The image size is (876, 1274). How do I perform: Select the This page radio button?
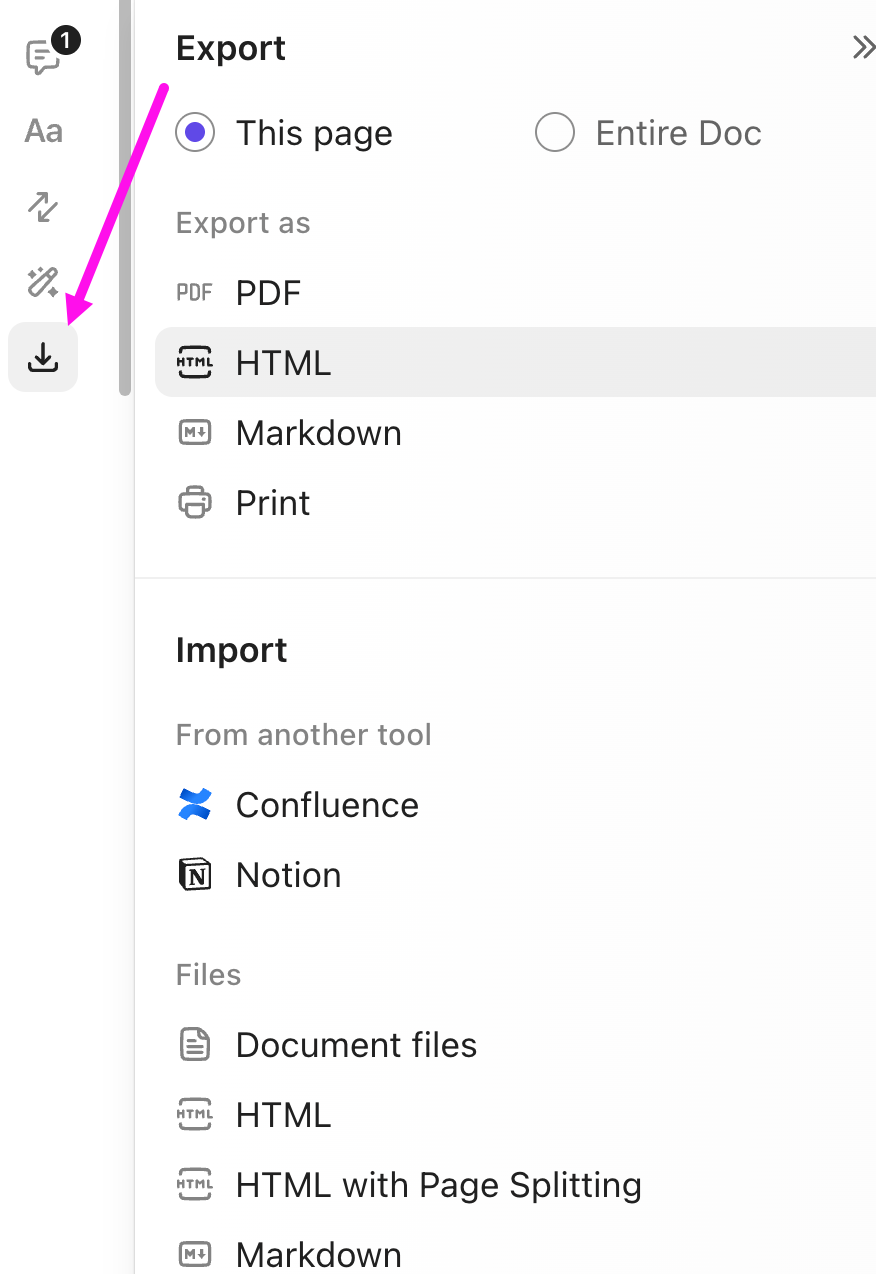[195, 133]
